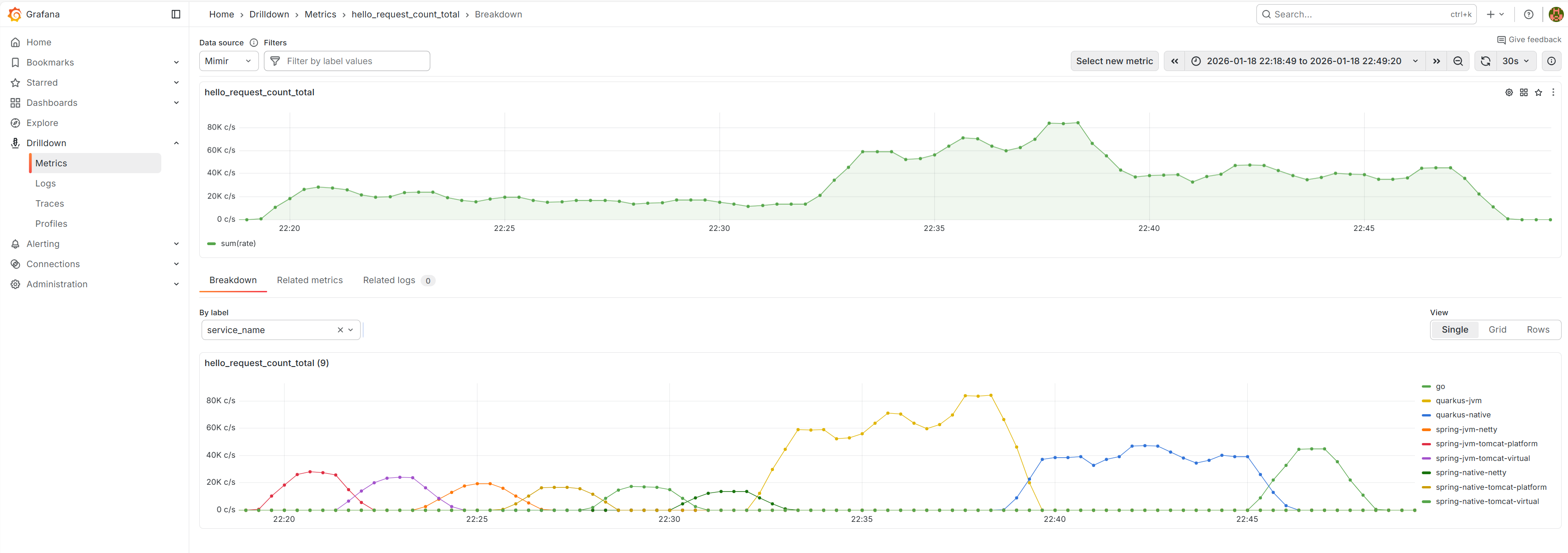Switch to the Related metrics tab

point(310,280)
